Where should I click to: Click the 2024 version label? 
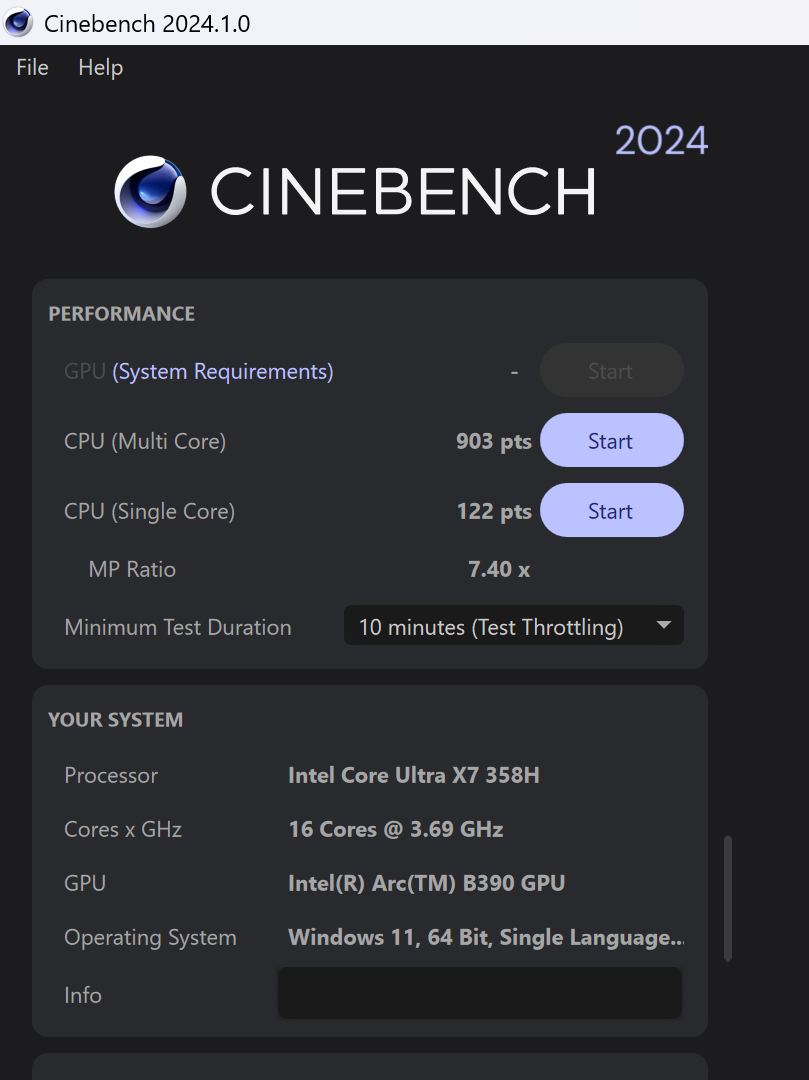coord(661,141)
